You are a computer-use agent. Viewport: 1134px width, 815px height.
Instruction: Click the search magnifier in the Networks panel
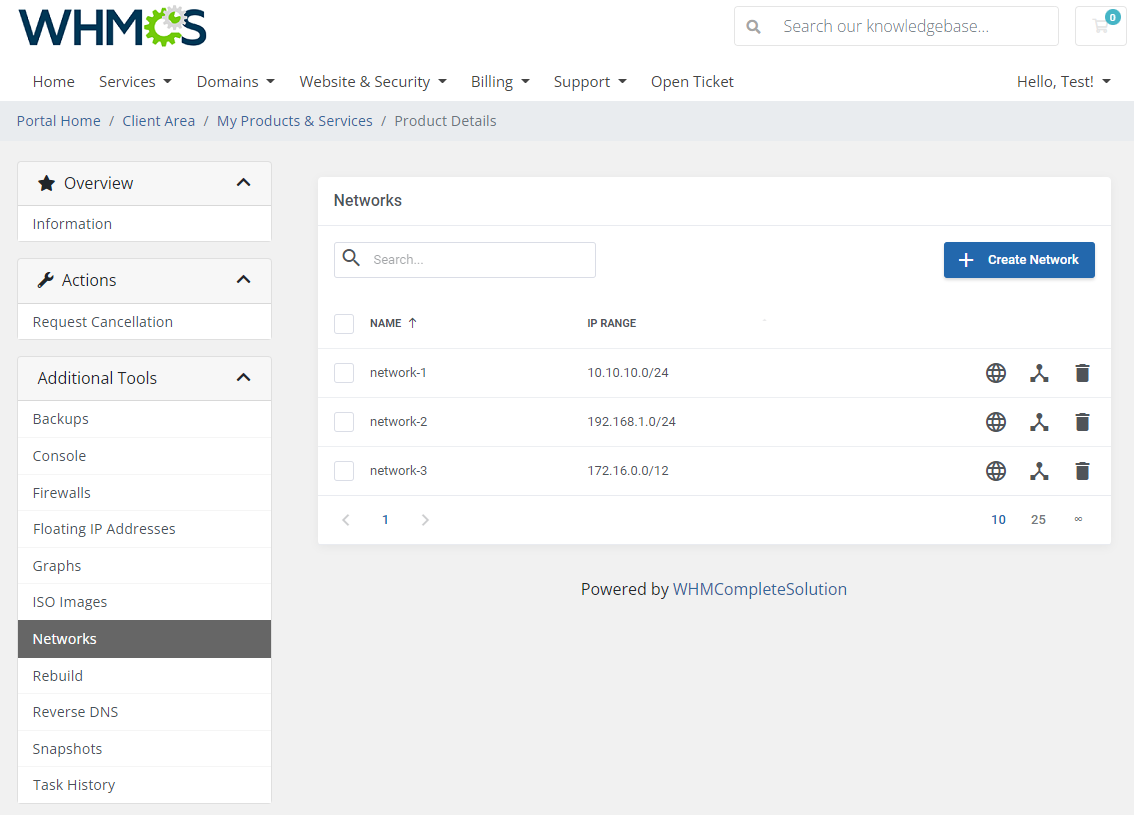click(352, 259)
